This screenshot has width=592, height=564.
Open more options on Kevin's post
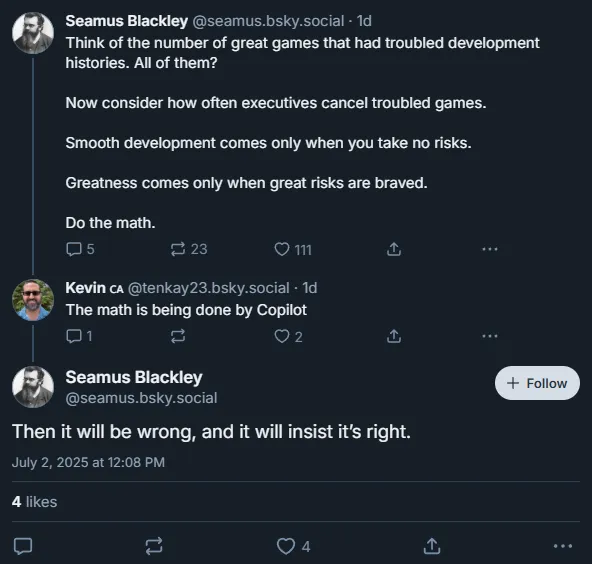490,336
